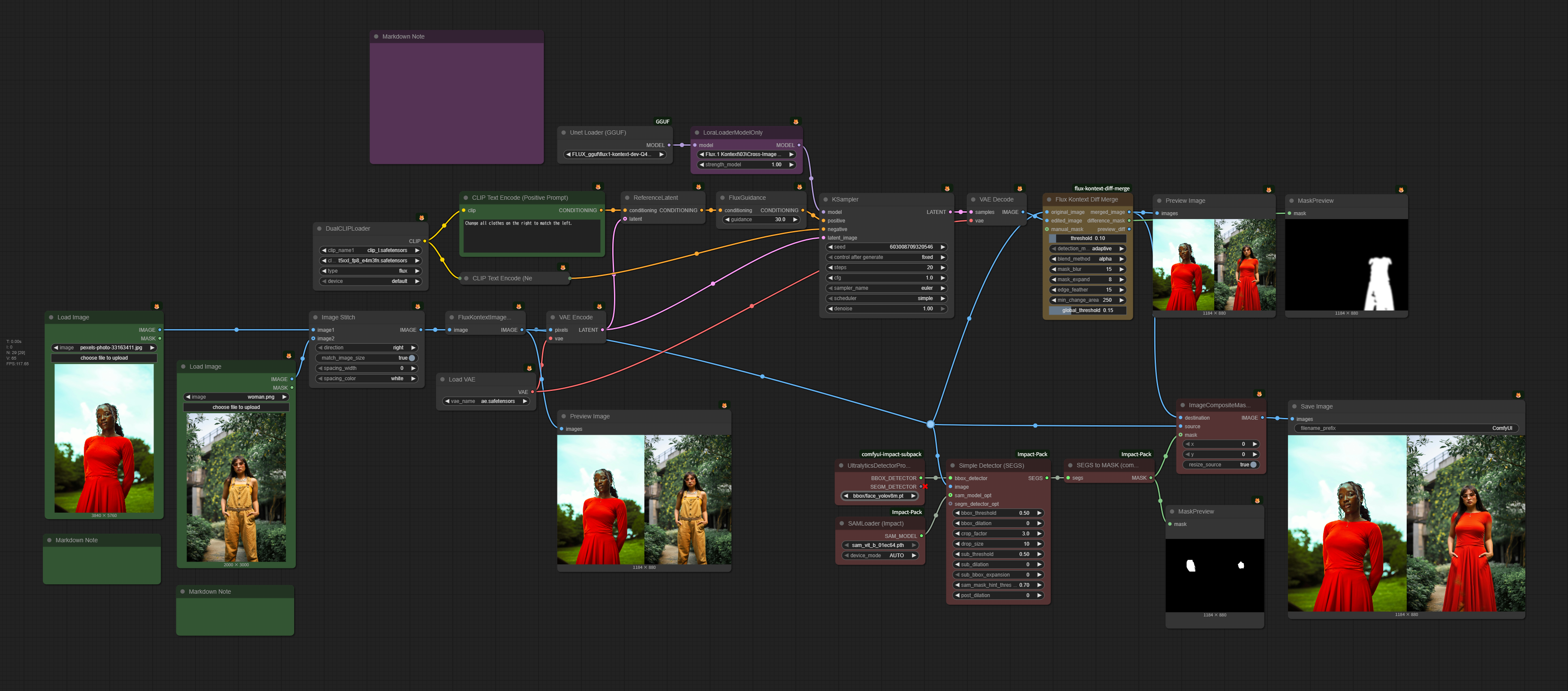
Task: Toggle match_image_size in Image Stitch
Action: click(x=412, y=358)
